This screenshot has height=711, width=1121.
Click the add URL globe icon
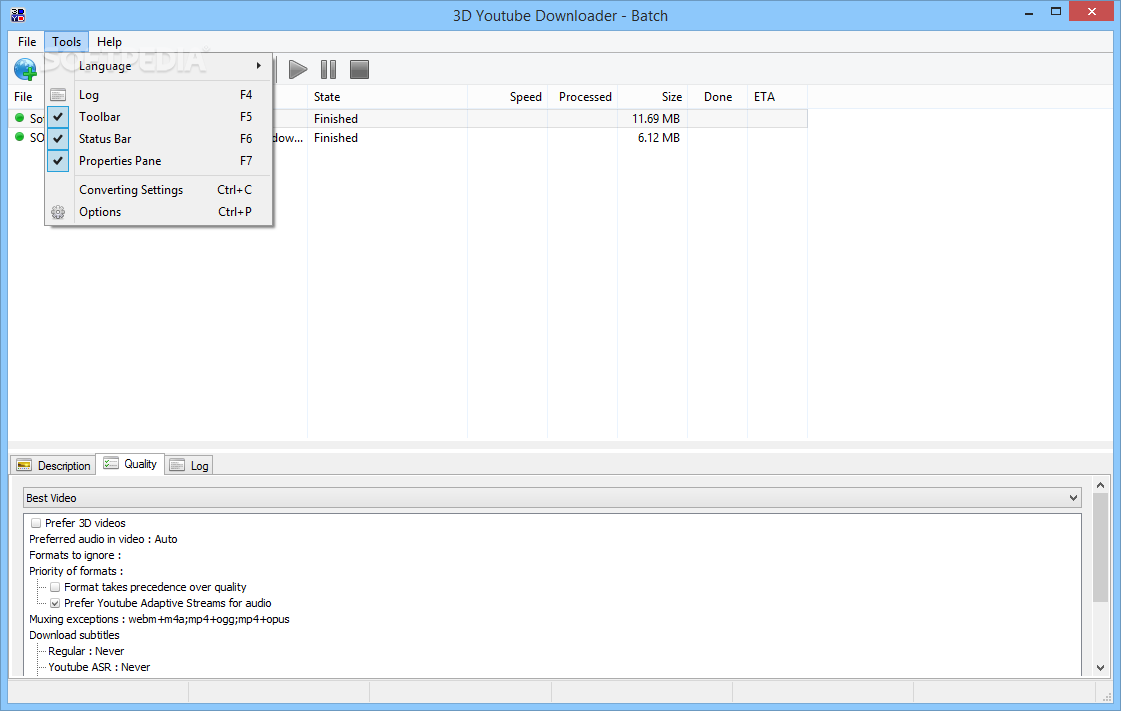tap(25, 69)
